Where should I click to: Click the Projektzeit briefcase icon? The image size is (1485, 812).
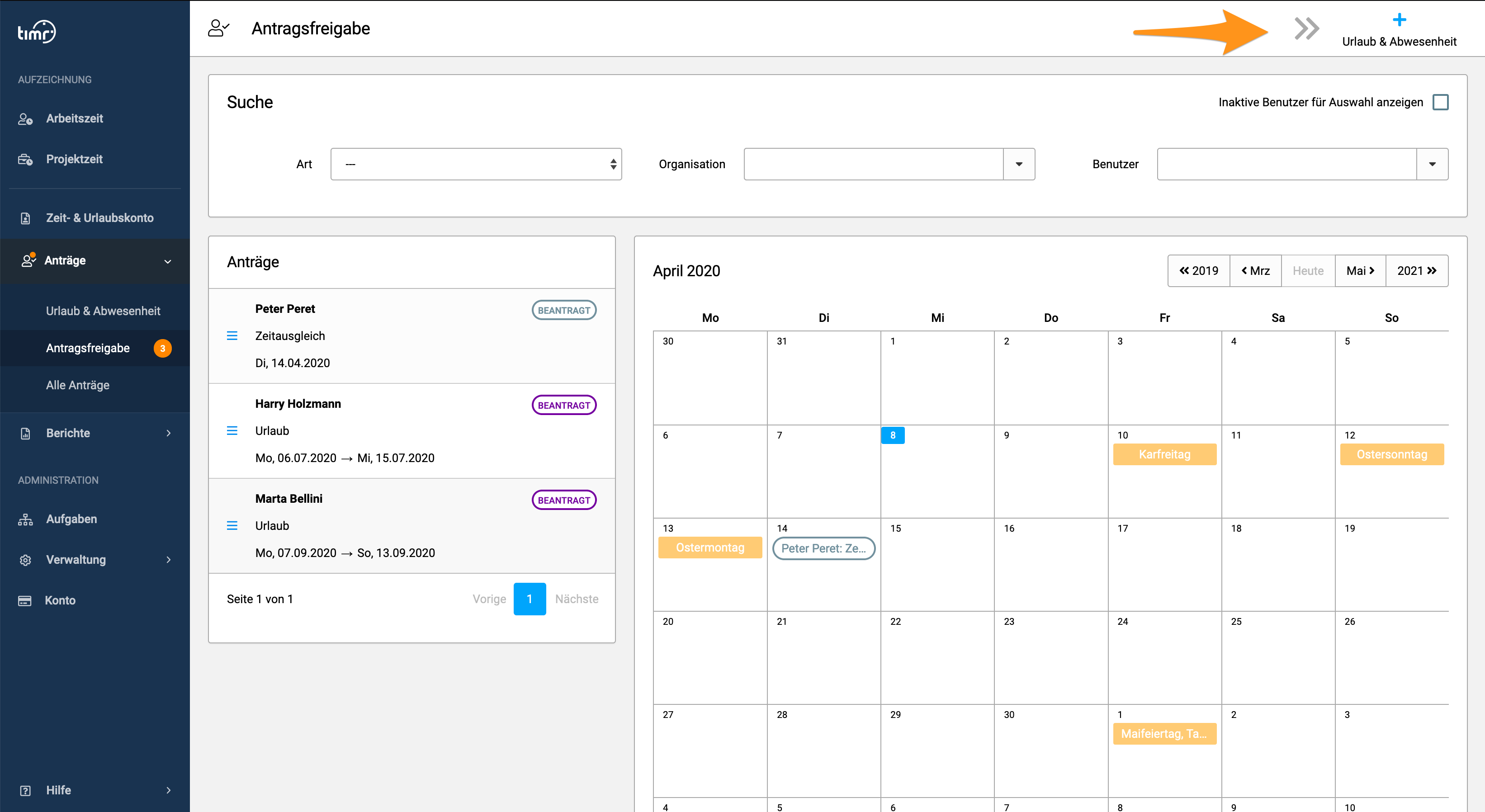pos(25,159)
